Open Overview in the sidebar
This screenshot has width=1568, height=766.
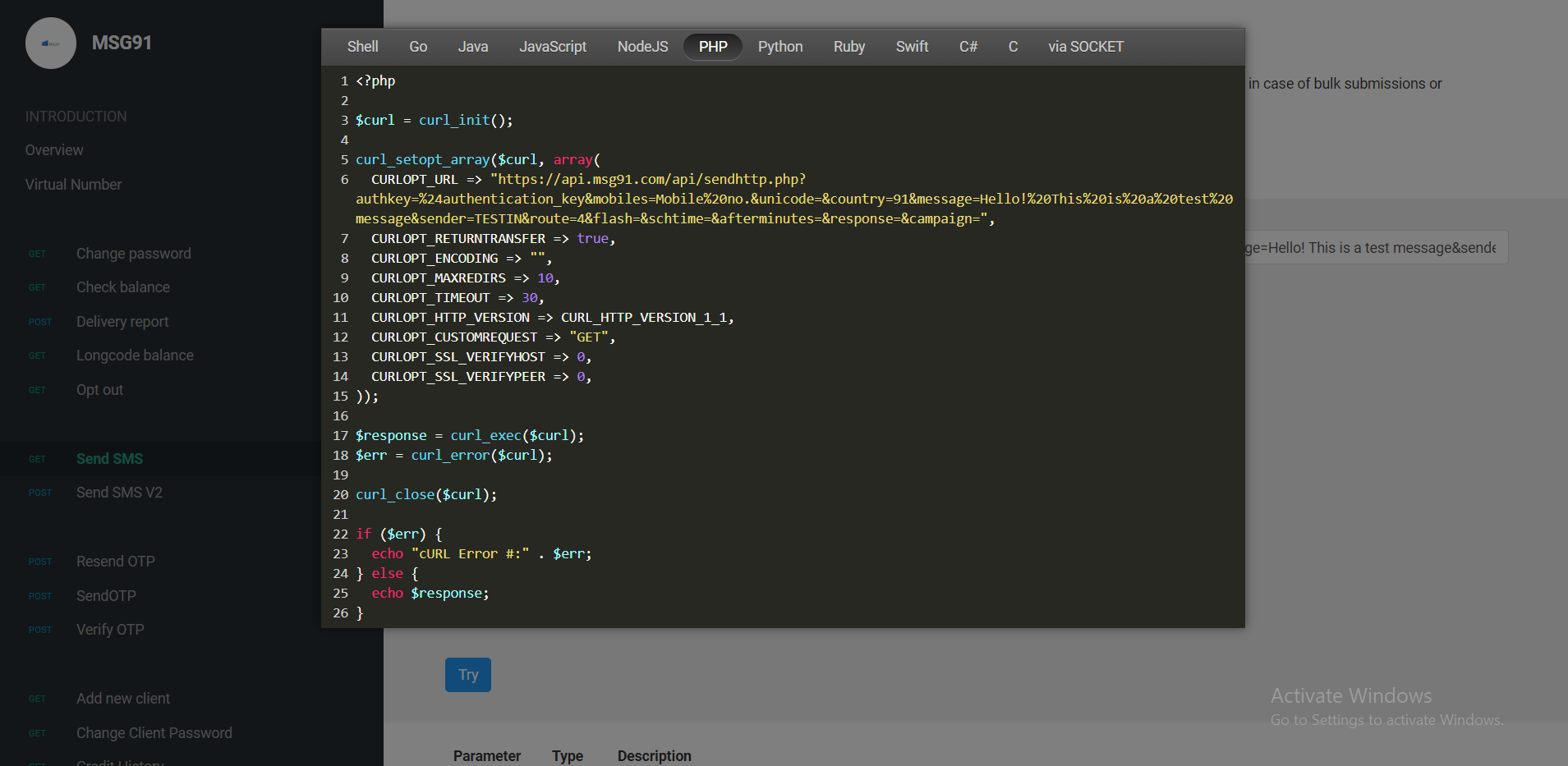pos(54,150)
